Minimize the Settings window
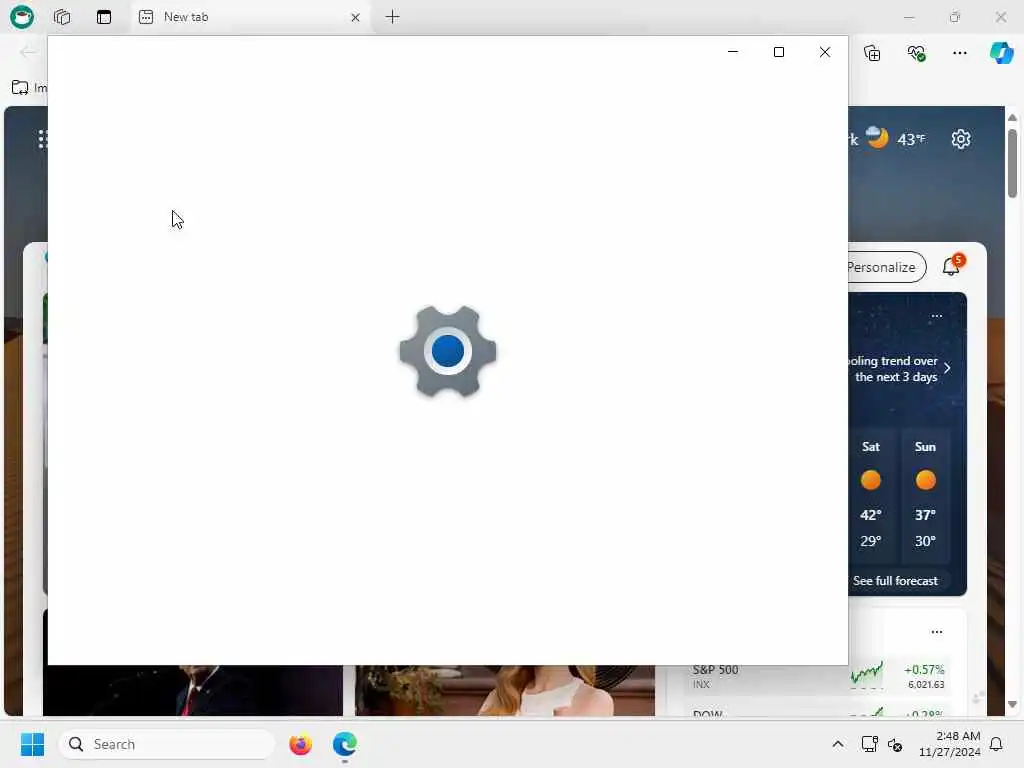The image size is (1024, 768). pos(733,52)
